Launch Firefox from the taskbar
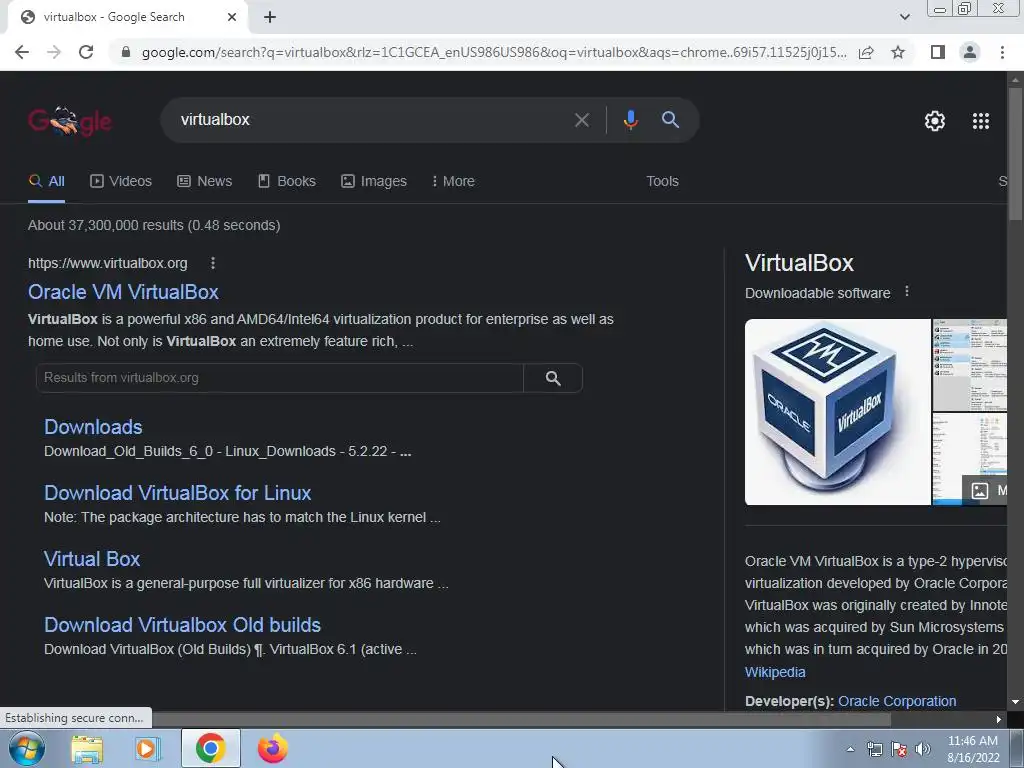Viewport: 1024px width, 768px height. (x=272, y=749)
